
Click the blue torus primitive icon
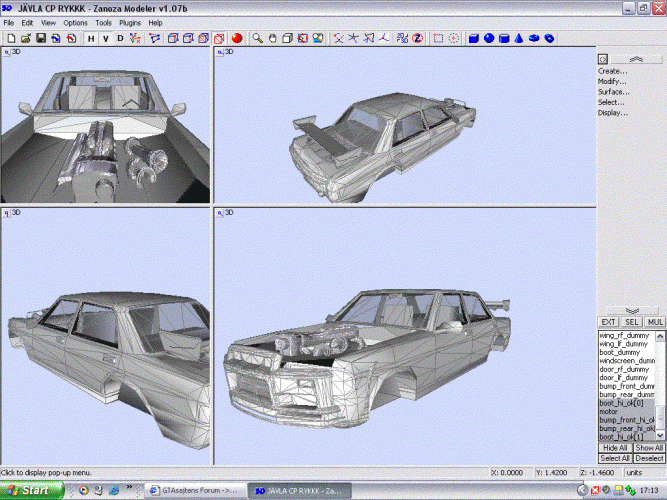click(x=534, y=38)
